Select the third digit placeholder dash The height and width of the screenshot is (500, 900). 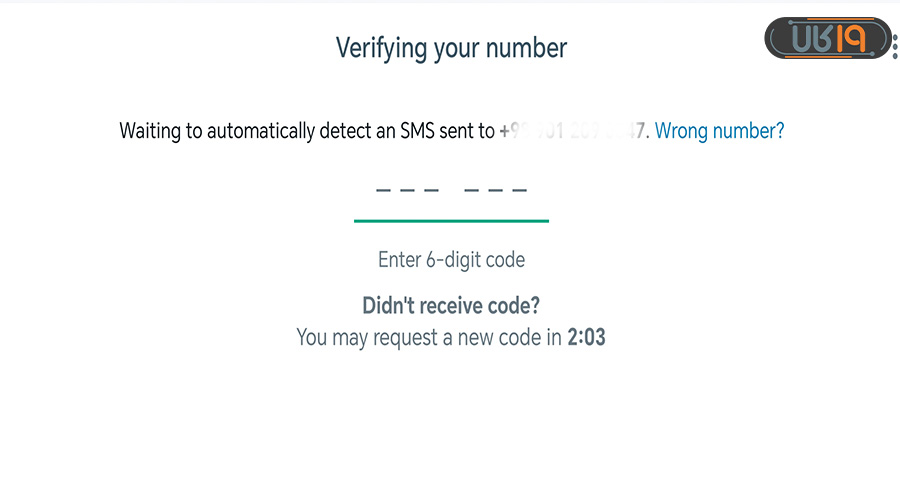(x=431, y=190)
